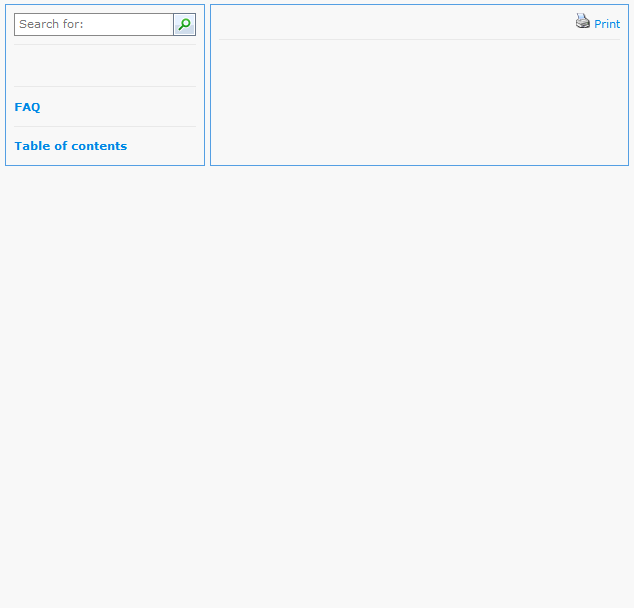
Task: Print the page using the printer icon
Action: pos(583,21)
